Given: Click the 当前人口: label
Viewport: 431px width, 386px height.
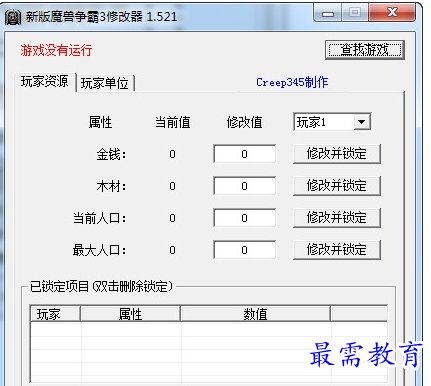Looking at the screenshot, I should click(x=100, y=218).
